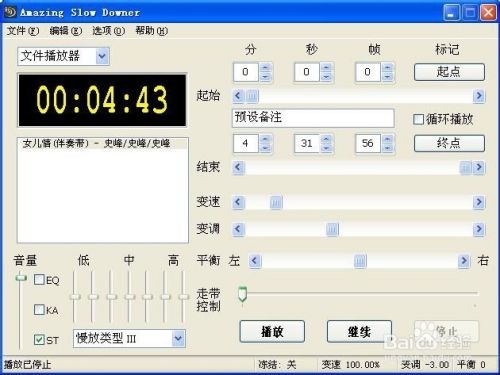Click the 音量 volume slider handle
The image size is (500, 375).
point(21,277)
